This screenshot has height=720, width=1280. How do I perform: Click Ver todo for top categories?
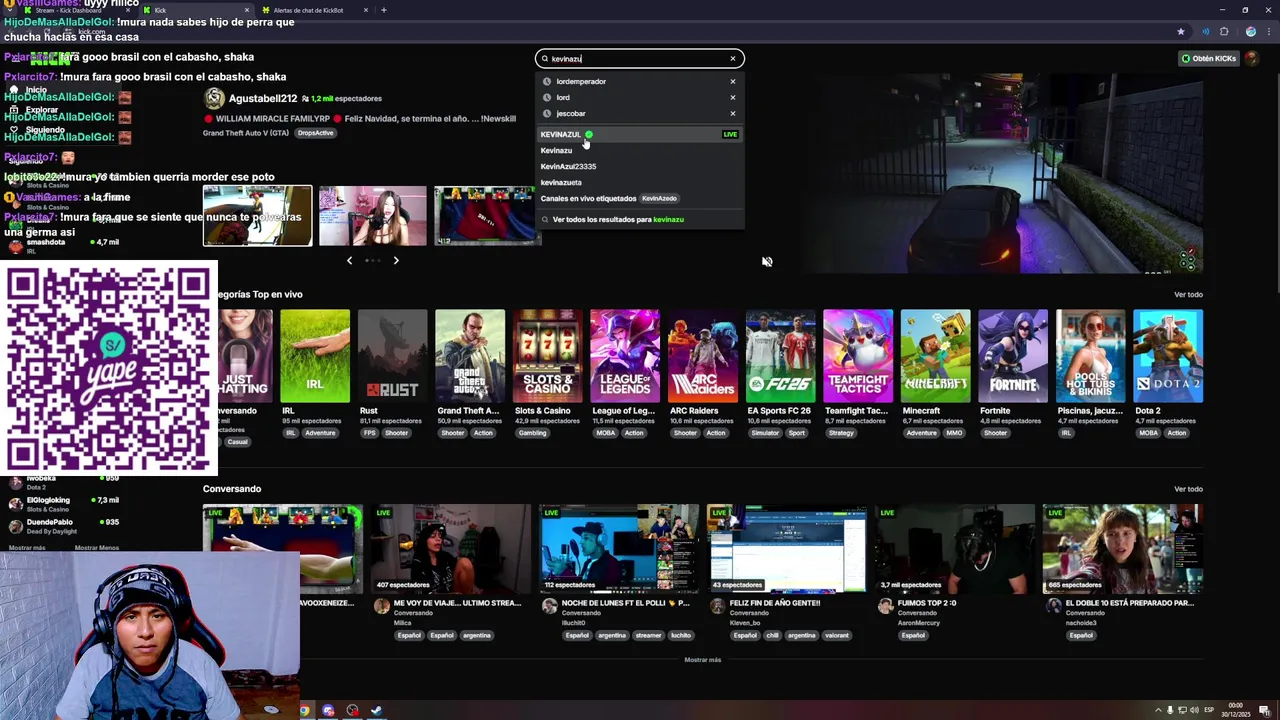[x=1188, y=294]
